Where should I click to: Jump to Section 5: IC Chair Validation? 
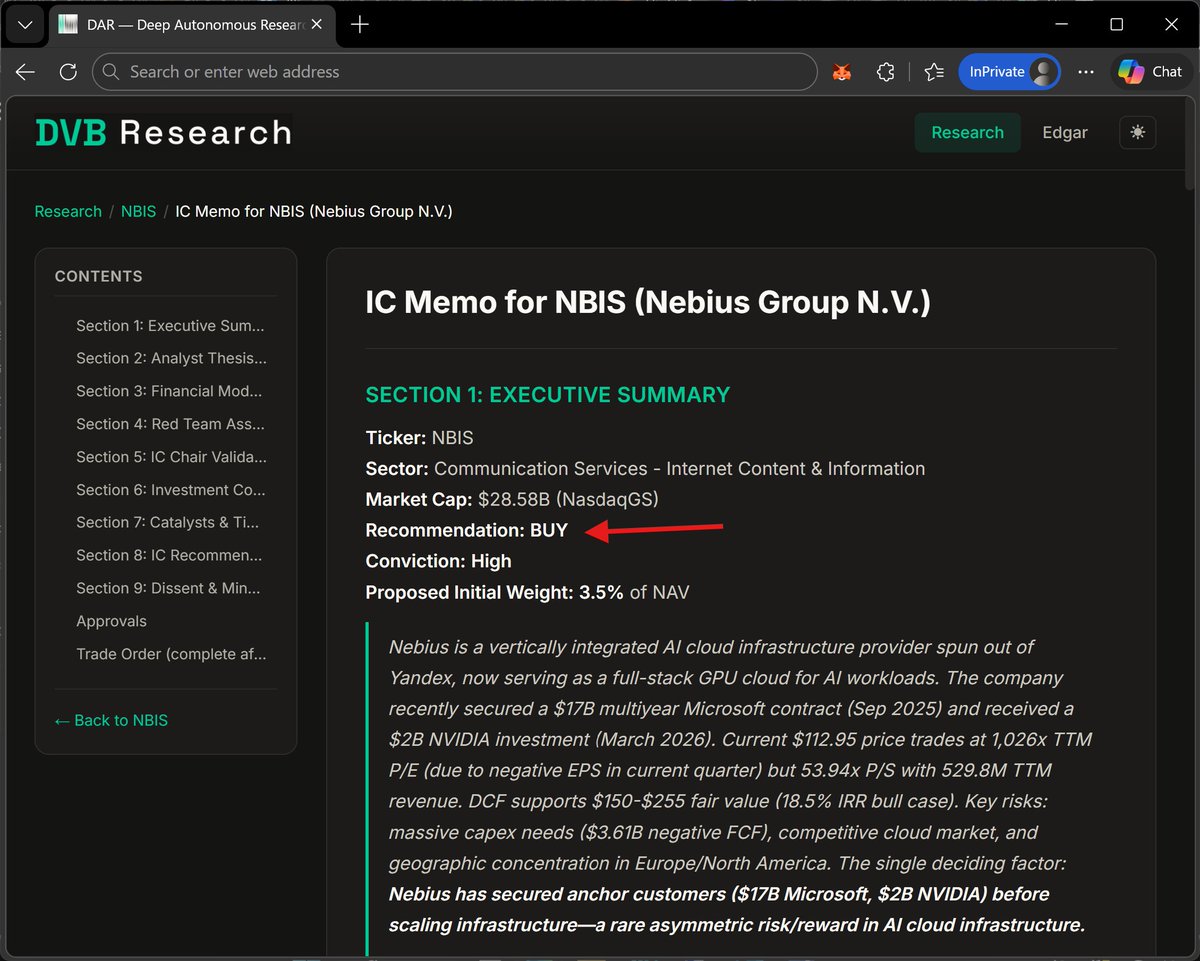tap(171, 457)
